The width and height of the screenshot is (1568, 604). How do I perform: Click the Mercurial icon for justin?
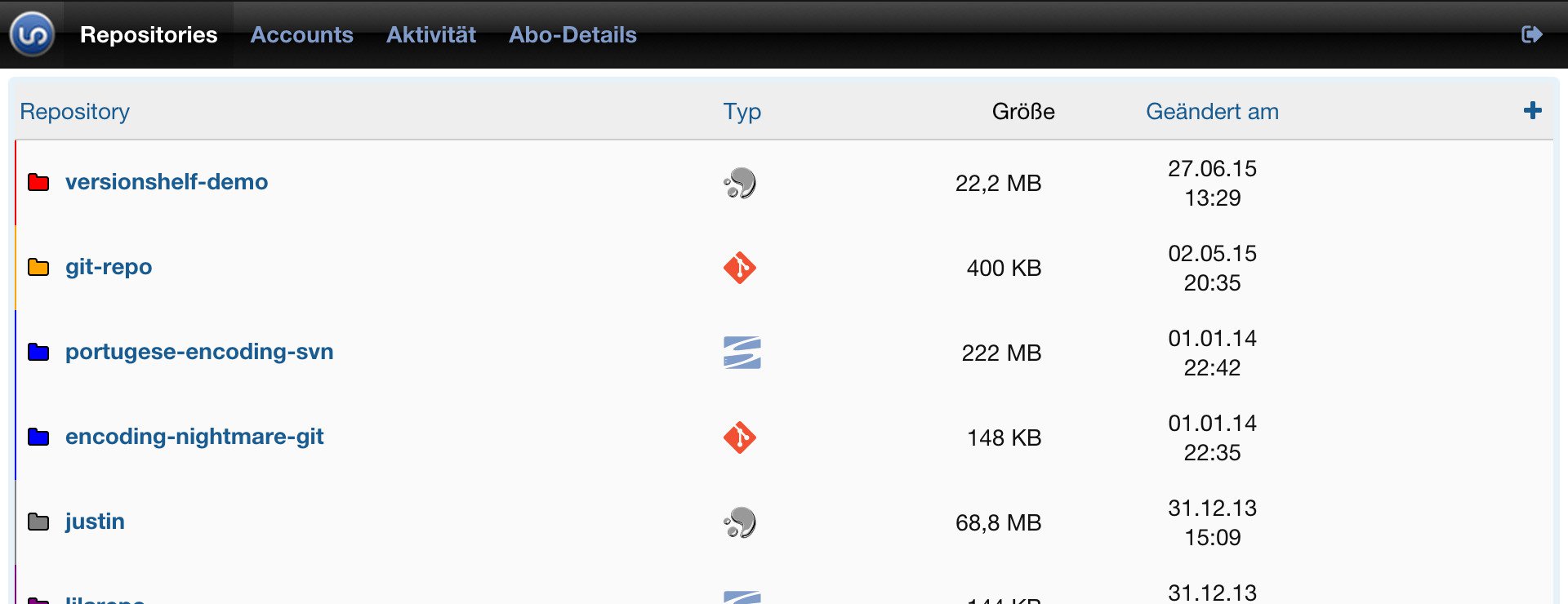pos(740,522)
